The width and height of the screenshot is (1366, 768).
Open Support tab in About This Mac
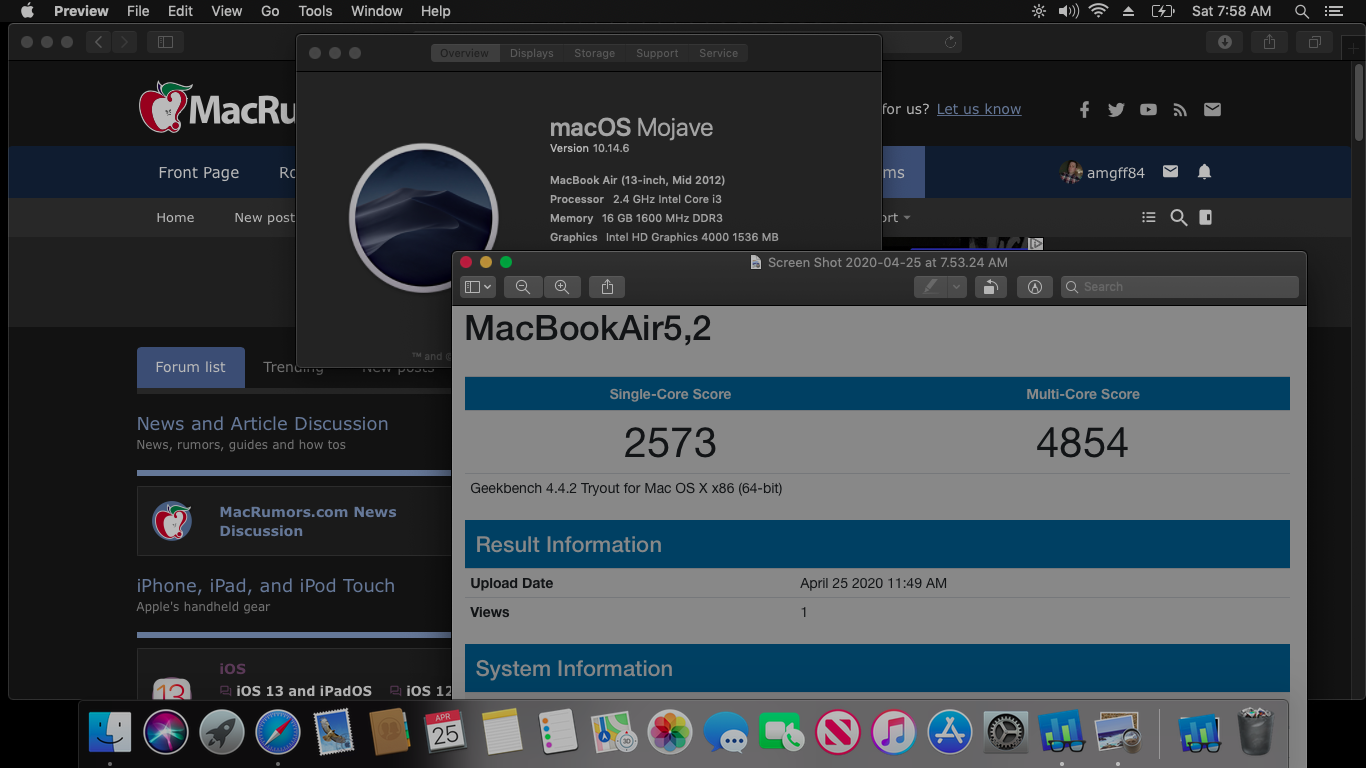[657, 53]
